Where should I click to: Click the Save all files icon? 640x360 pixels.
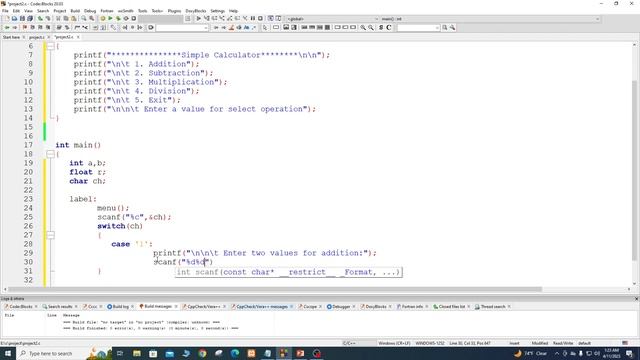pyautogui.click(x=30, y=19)
